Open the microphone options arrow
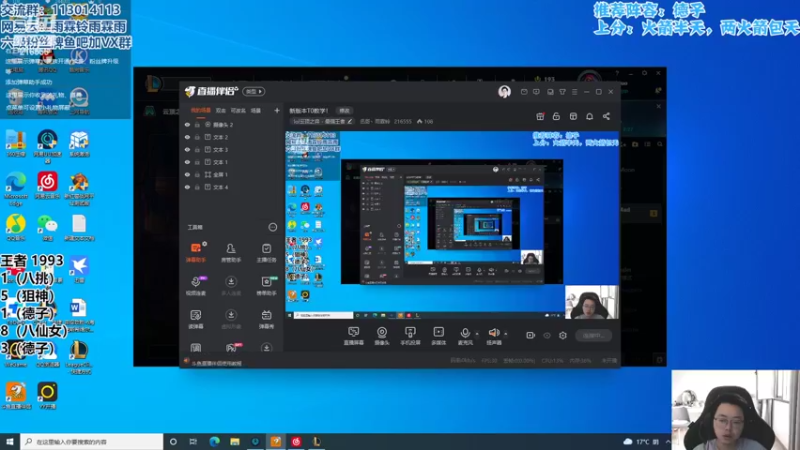 click(x=477, y=334)
